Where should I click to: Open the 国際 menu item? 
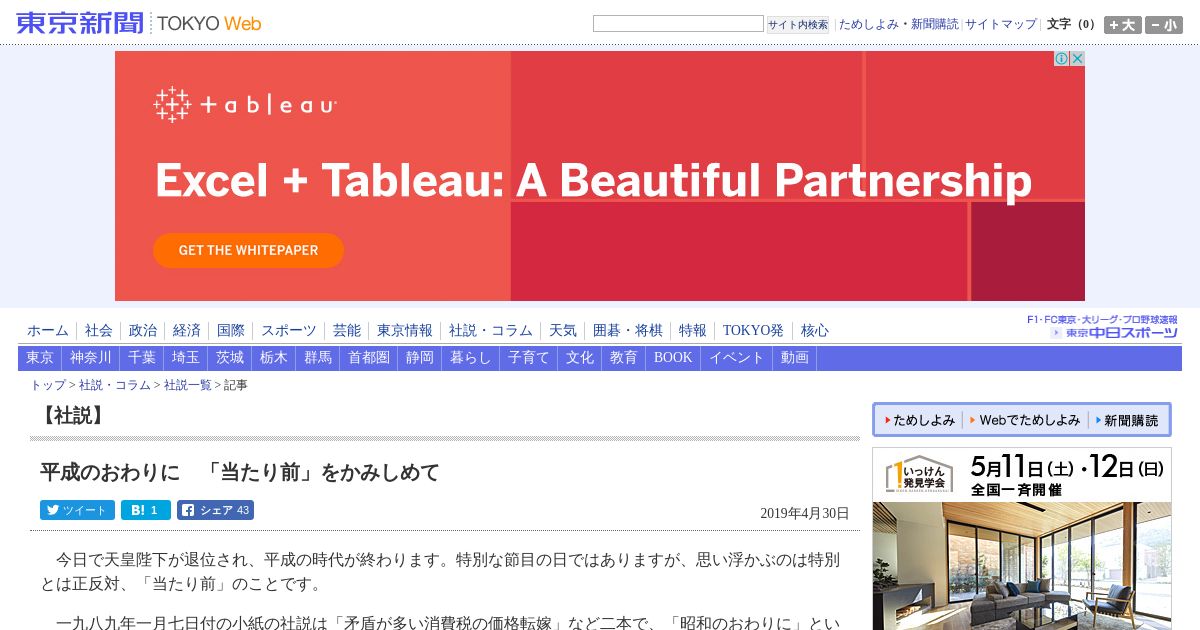coord(231,330)
